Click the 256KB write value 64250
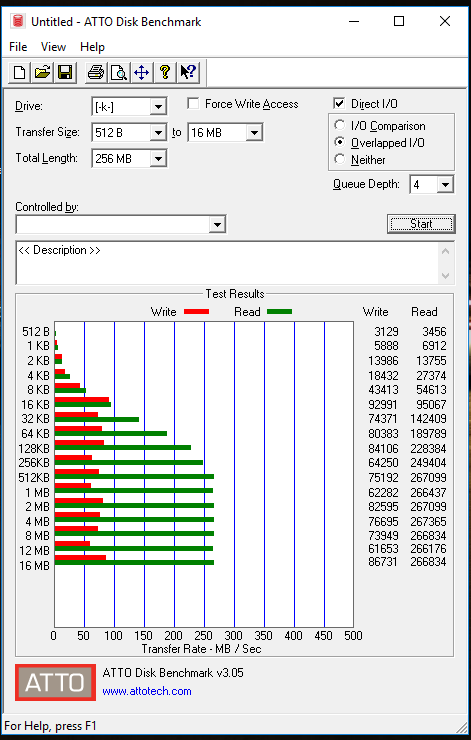Image resolution: width=471 pixels, height=740 pixels. pyautogui.click(x=383, y=462)
